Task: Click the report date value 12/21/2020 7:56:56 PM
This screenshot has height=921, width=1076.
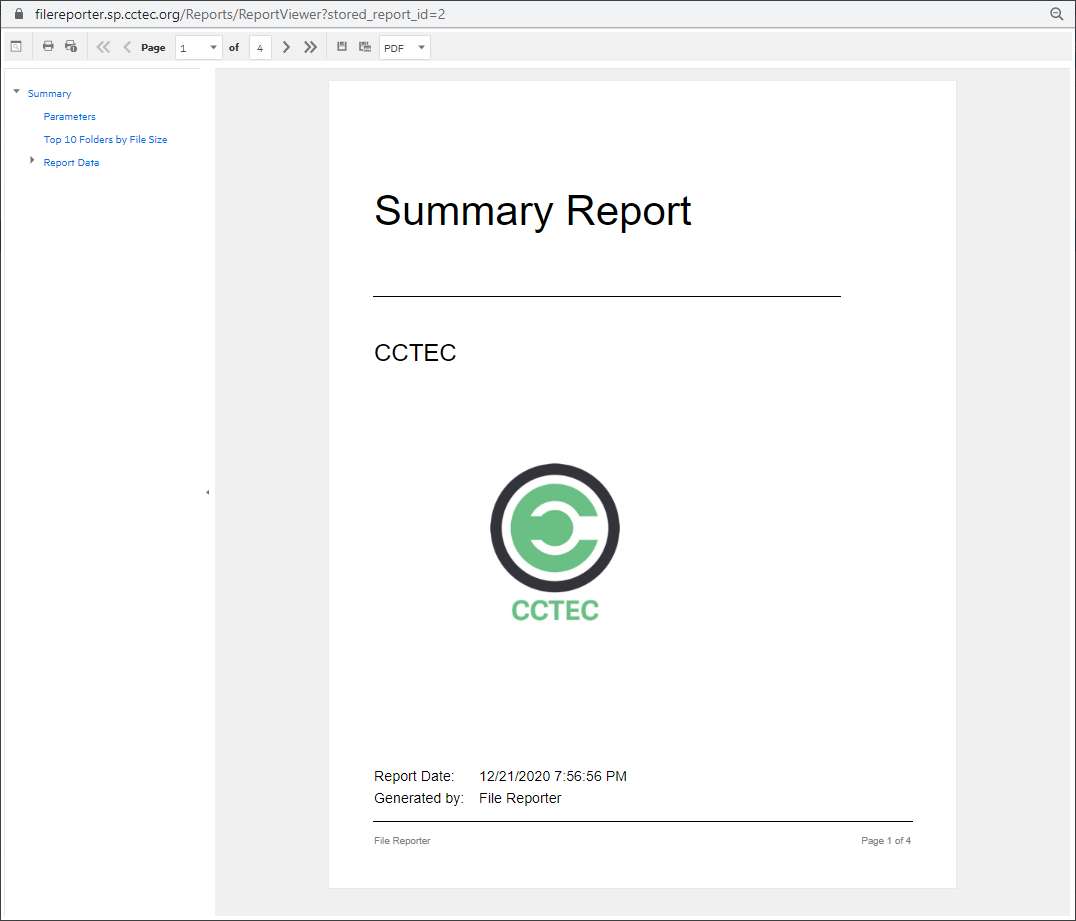Action: [x=552, y=776]
